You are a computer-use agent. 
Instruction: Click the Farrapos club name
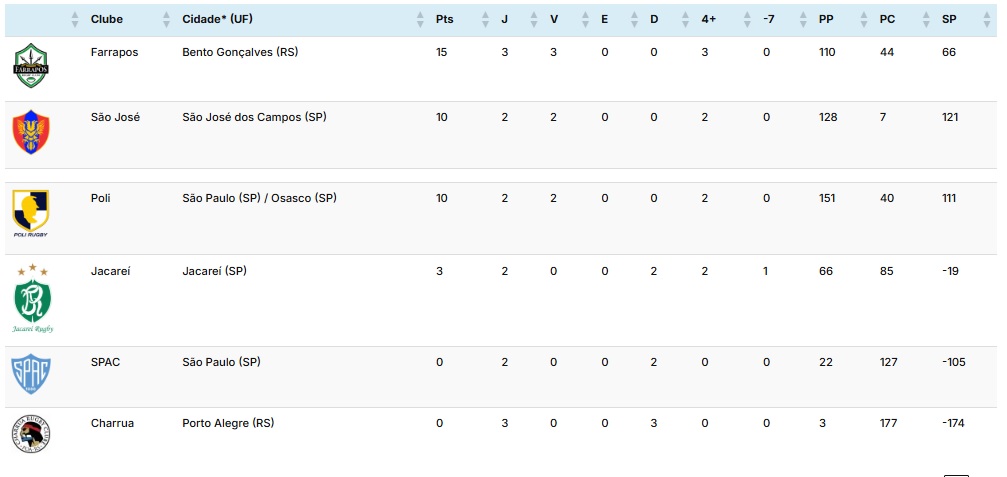pos(114,53)
